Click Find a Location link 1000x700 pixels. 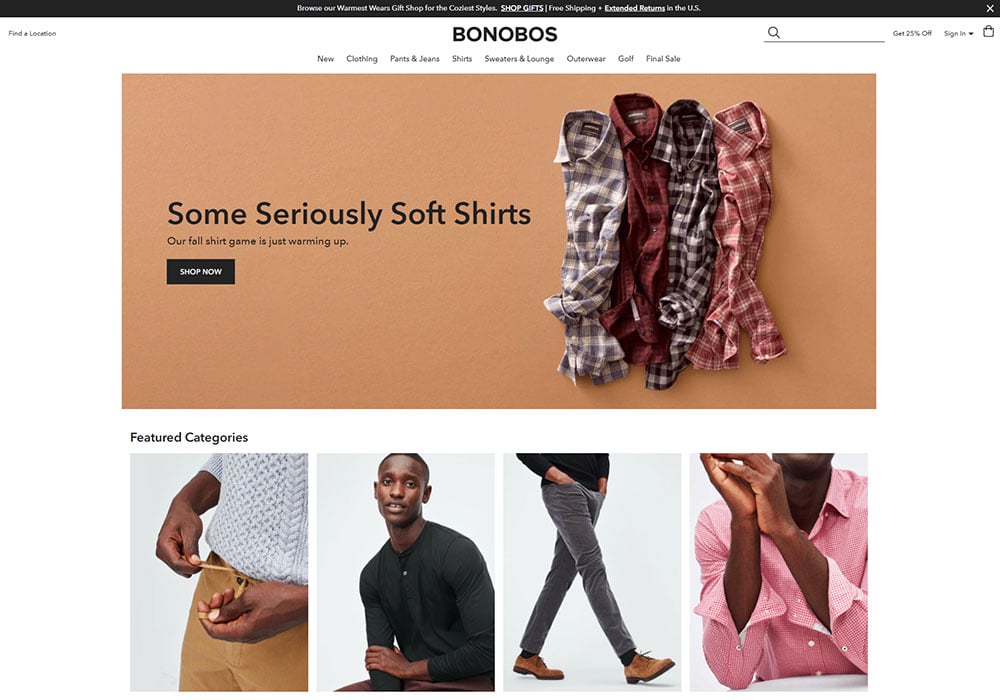[x=33, y=33]
